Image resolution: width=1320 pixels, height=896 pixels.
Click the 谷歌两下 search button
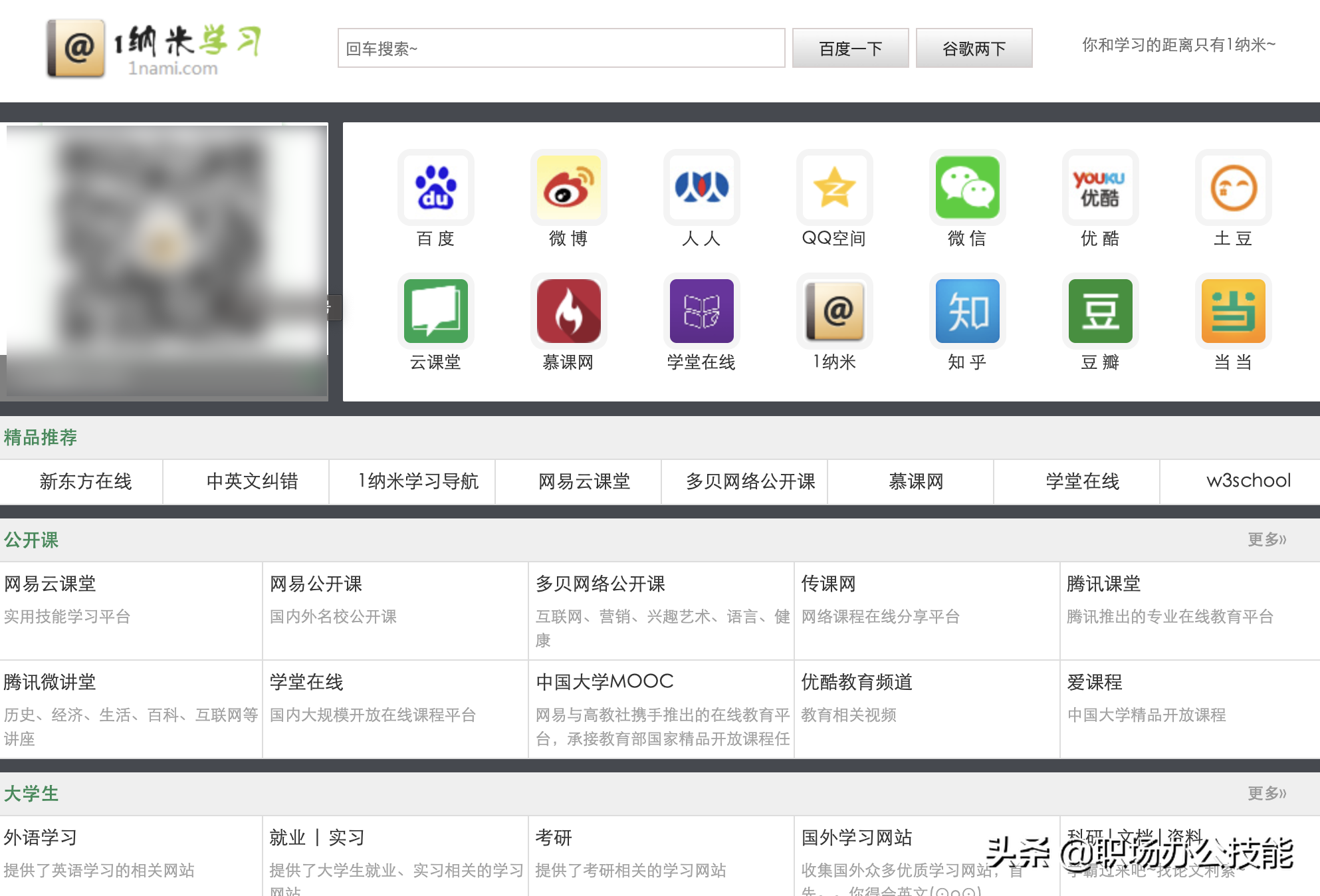pos(974,48)
